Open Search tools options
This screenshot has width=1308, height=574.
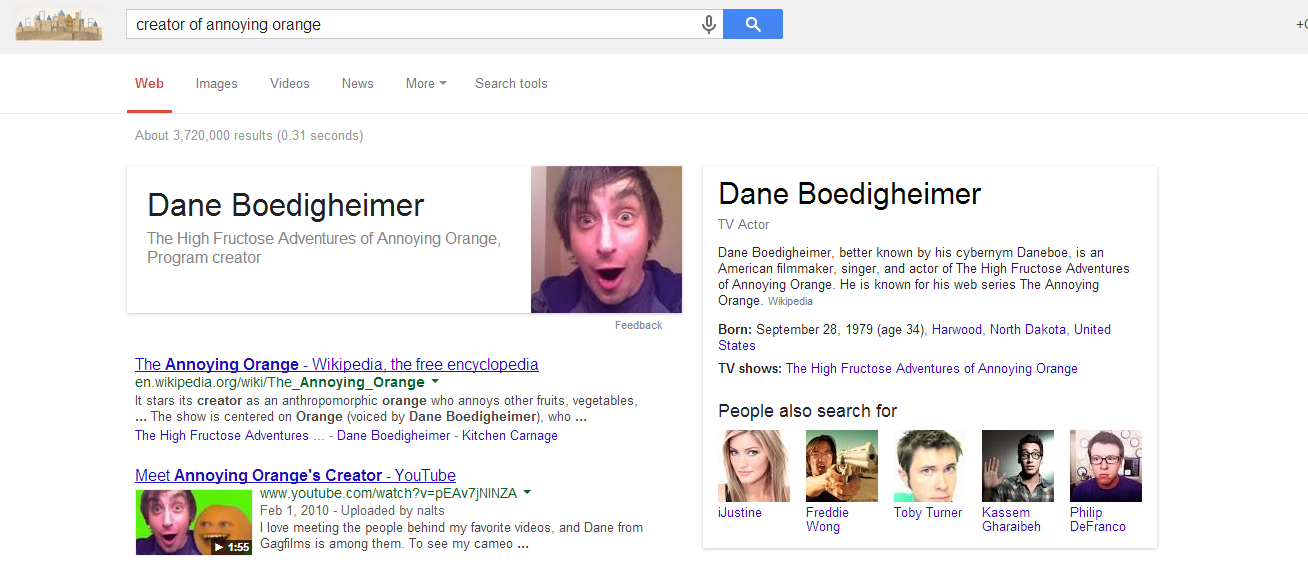[x=511, y=84]
